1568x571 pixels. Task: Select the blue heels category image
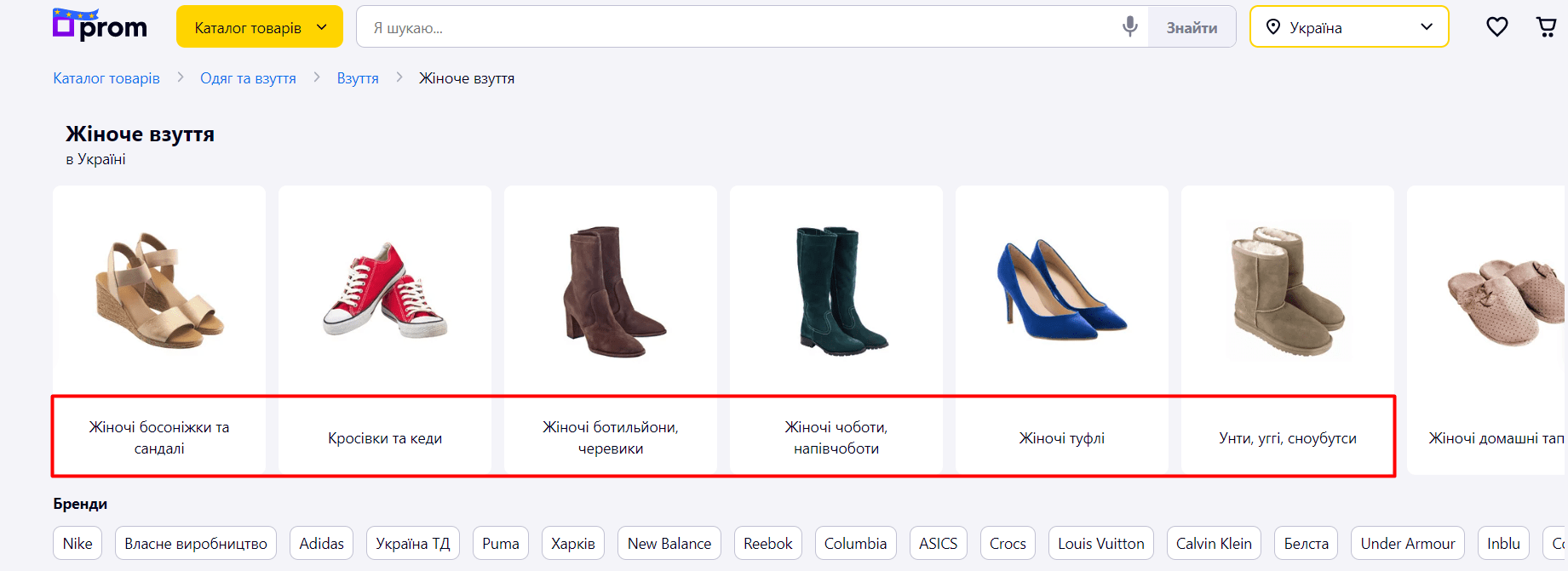pos(1061,289)
